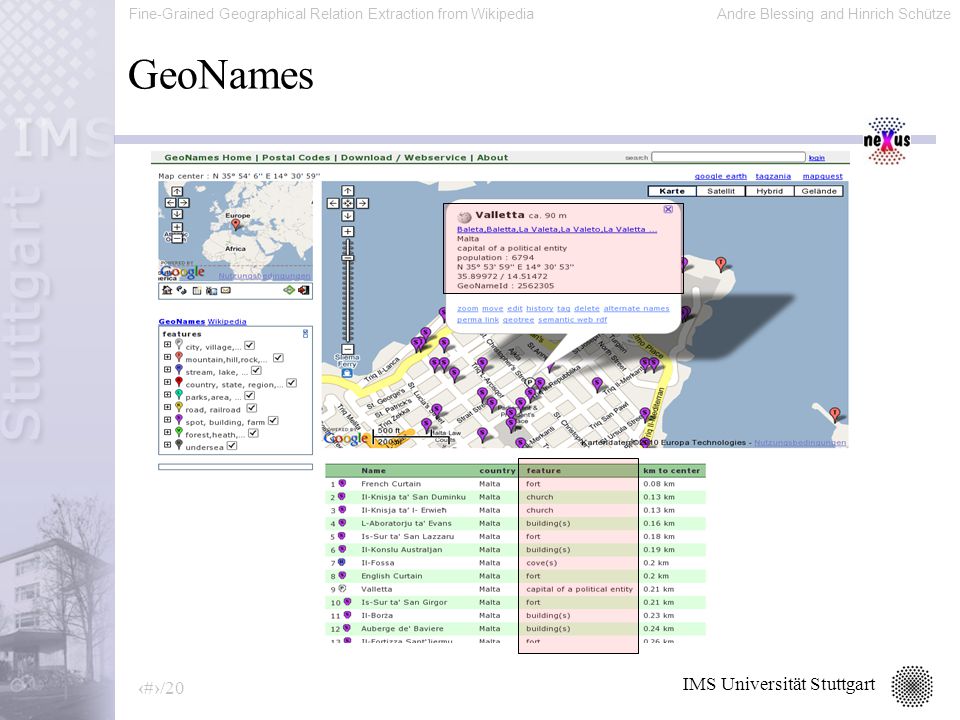Zoom in on the overview map

pos(177,227)
